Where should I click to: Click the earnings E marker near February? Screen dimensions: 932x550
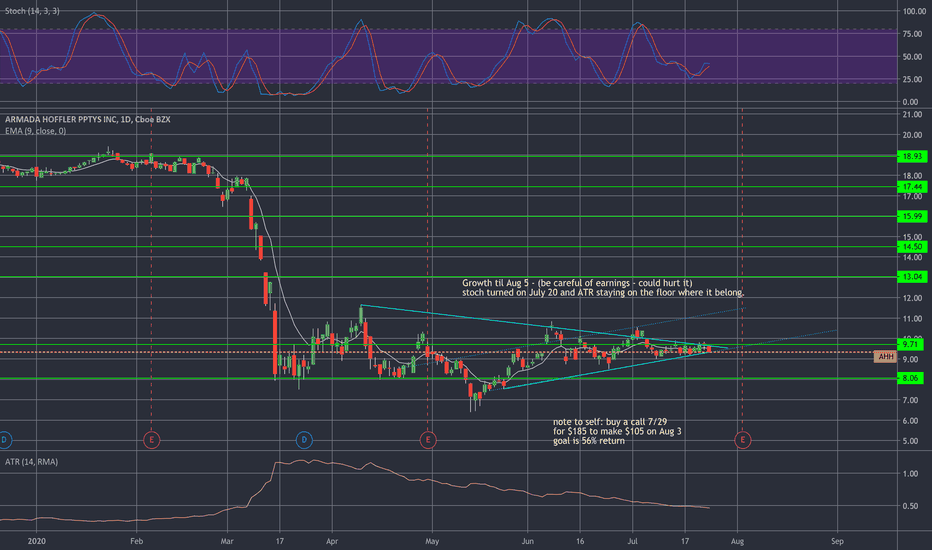(152, 440)
